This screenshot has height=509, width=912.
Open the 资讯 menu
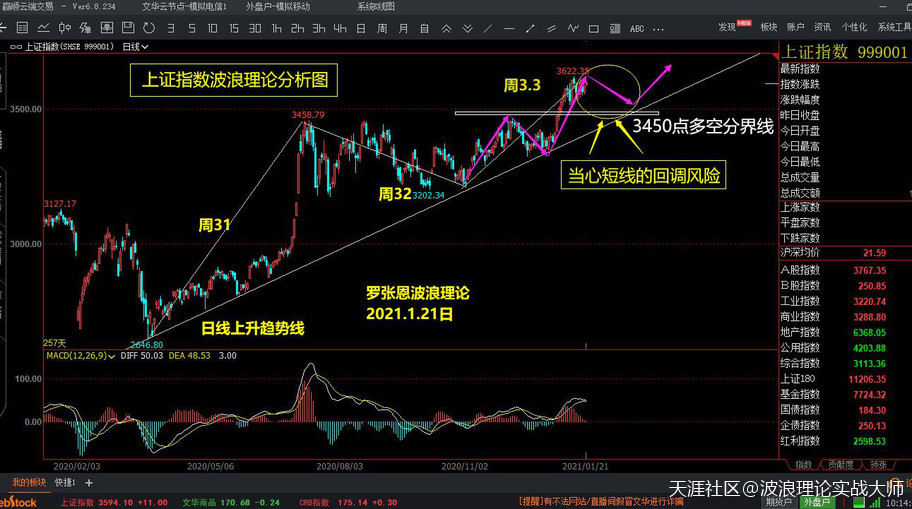pyautogui.click(x=822, y=27)
